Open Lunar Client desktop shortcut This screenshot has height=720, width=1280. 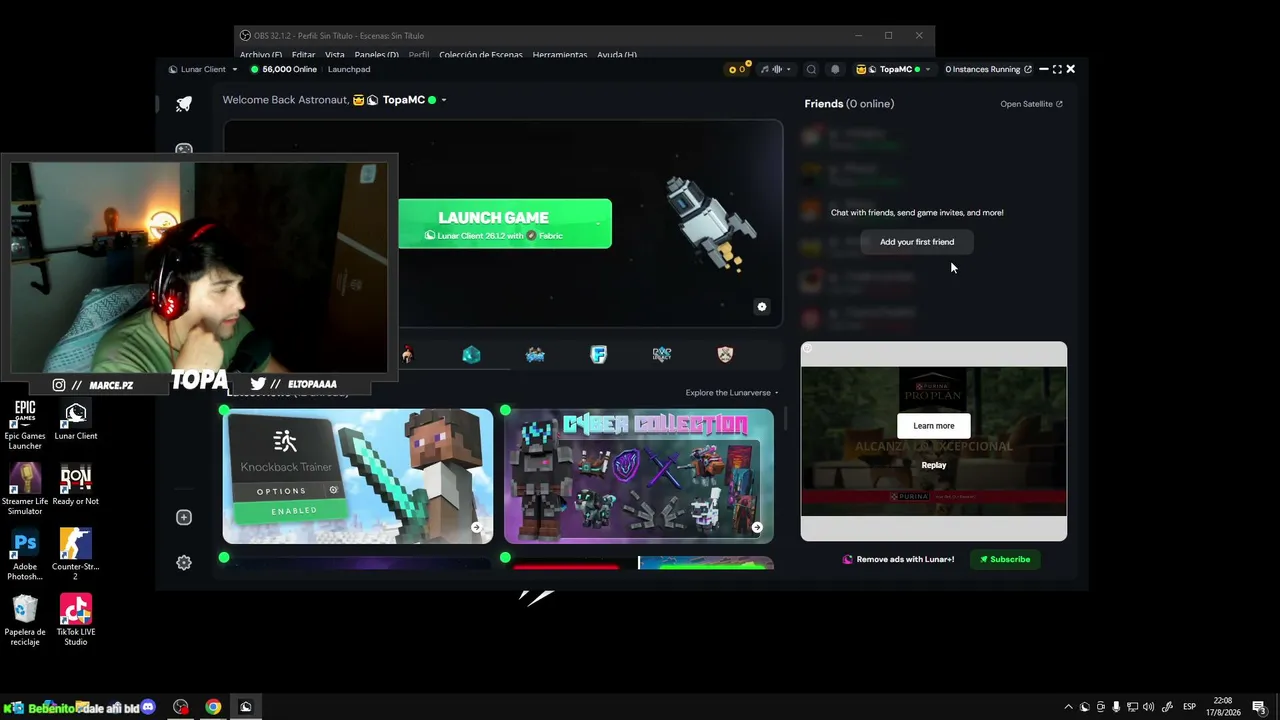(x=76, y=421)
